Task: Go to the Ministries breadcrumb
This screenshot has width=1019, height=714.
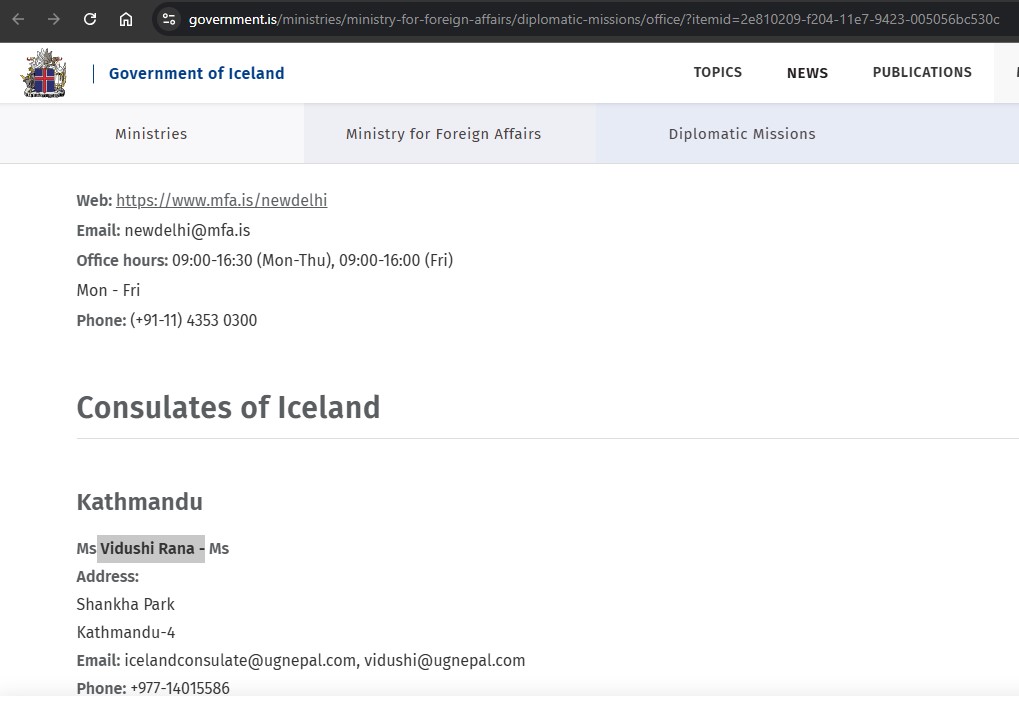Action: pyautogui.click(x=151, y=134)
